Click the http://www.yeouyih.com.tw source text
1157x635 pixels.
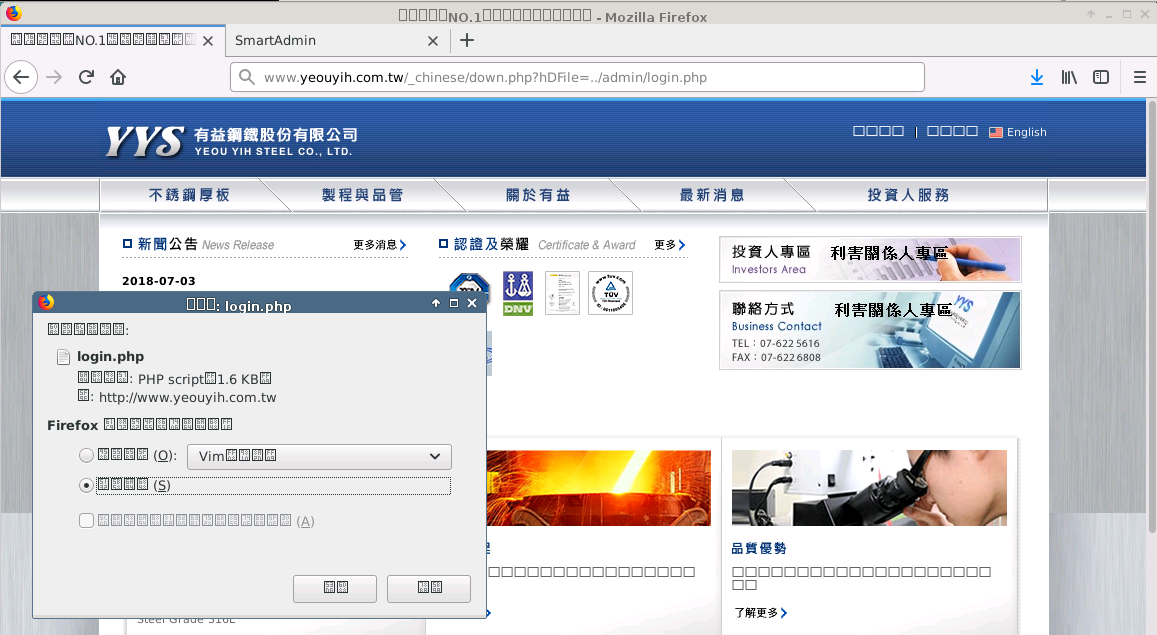click(x=187, y=398)
